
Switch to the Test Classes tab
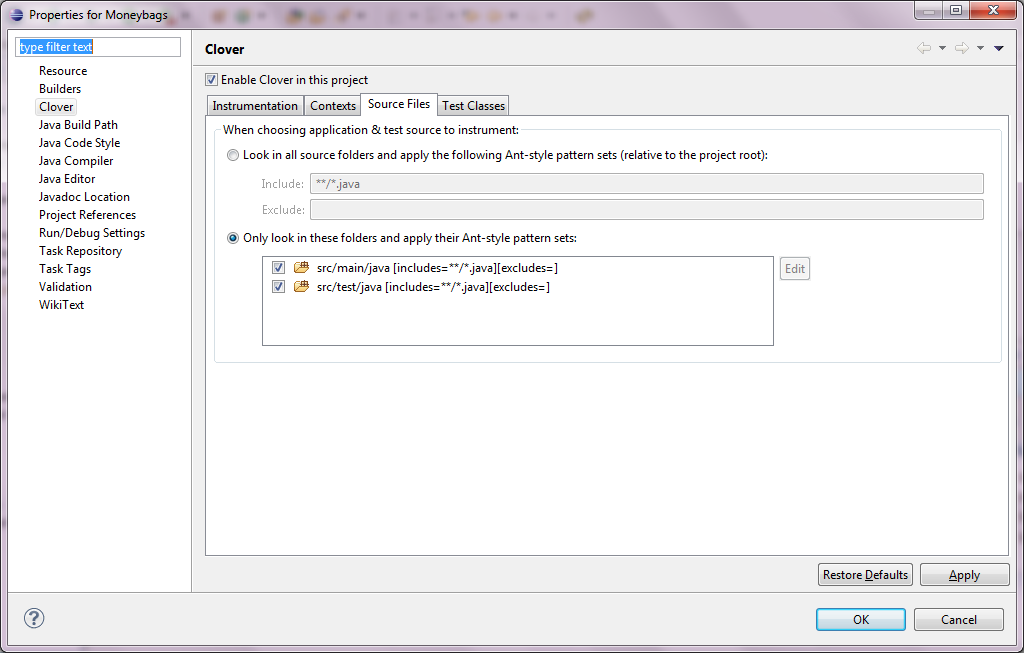[474, 106]
